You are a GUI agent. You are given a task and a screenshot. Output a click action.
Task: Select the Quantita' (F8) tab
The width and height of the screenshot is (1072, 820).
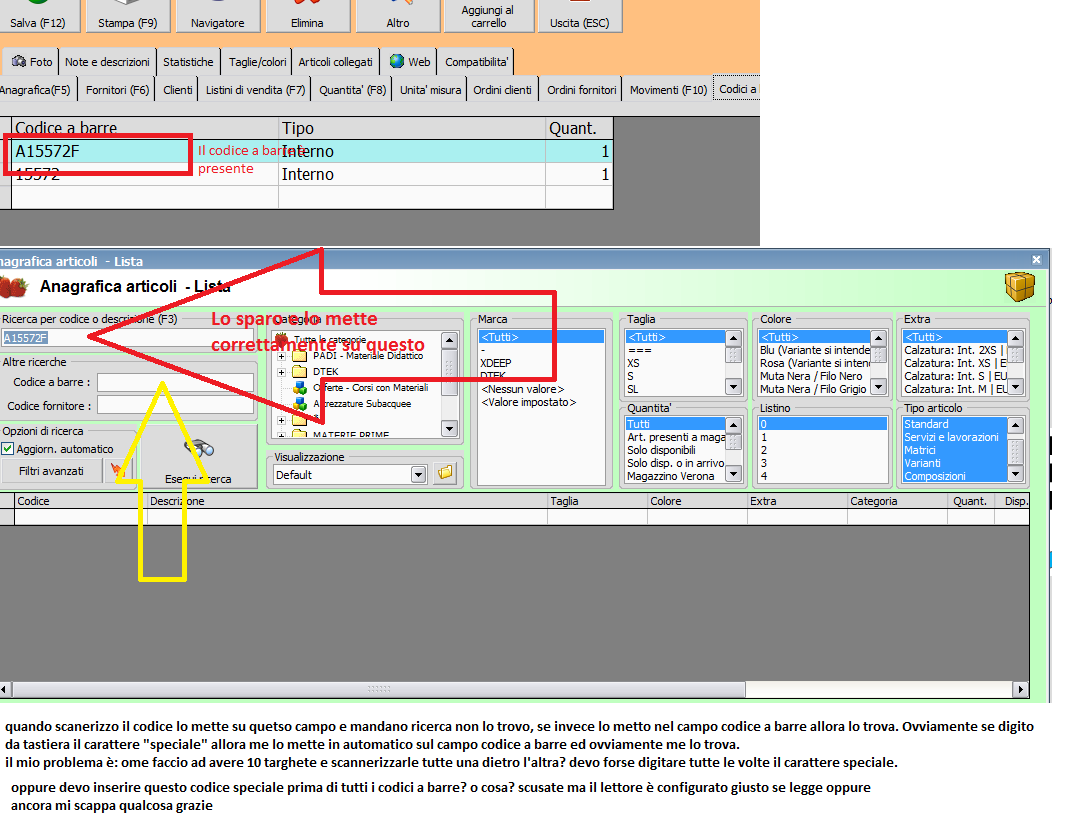pyautogui.click(x=352, y=90)
